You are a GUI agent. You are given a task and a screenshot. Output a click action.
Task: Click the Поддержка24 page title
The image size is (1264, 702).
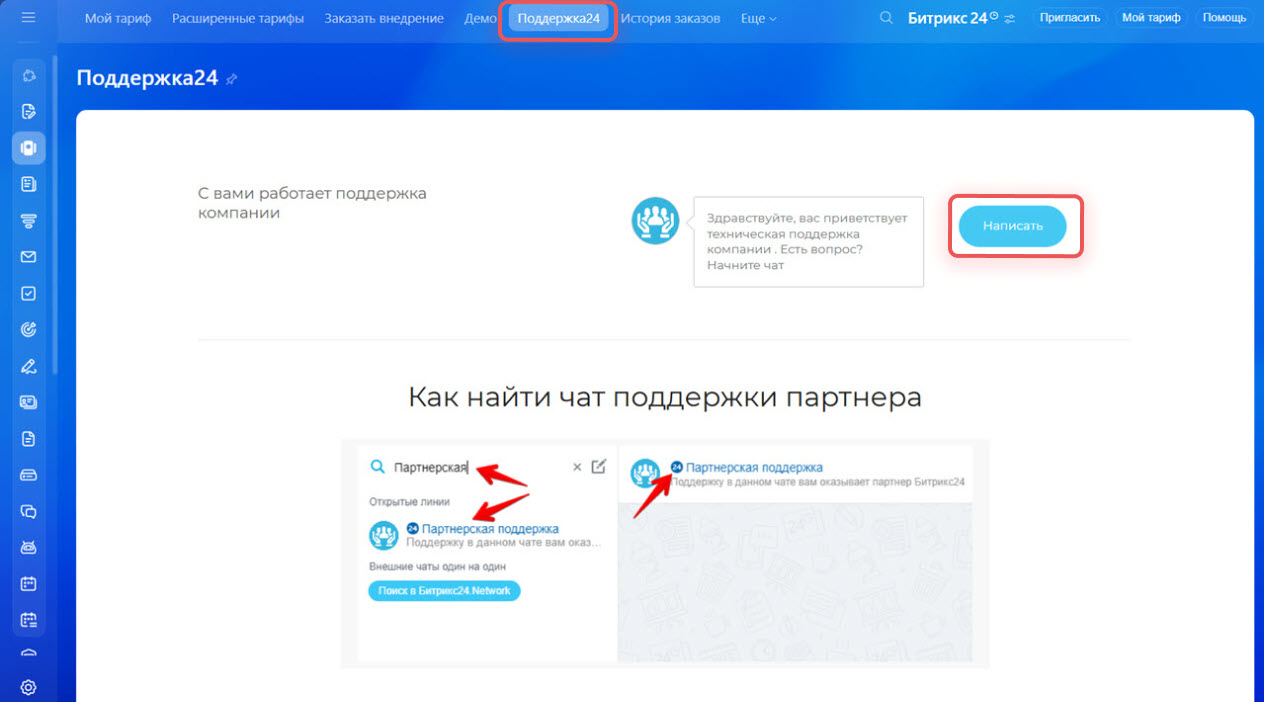pos(147,79)
